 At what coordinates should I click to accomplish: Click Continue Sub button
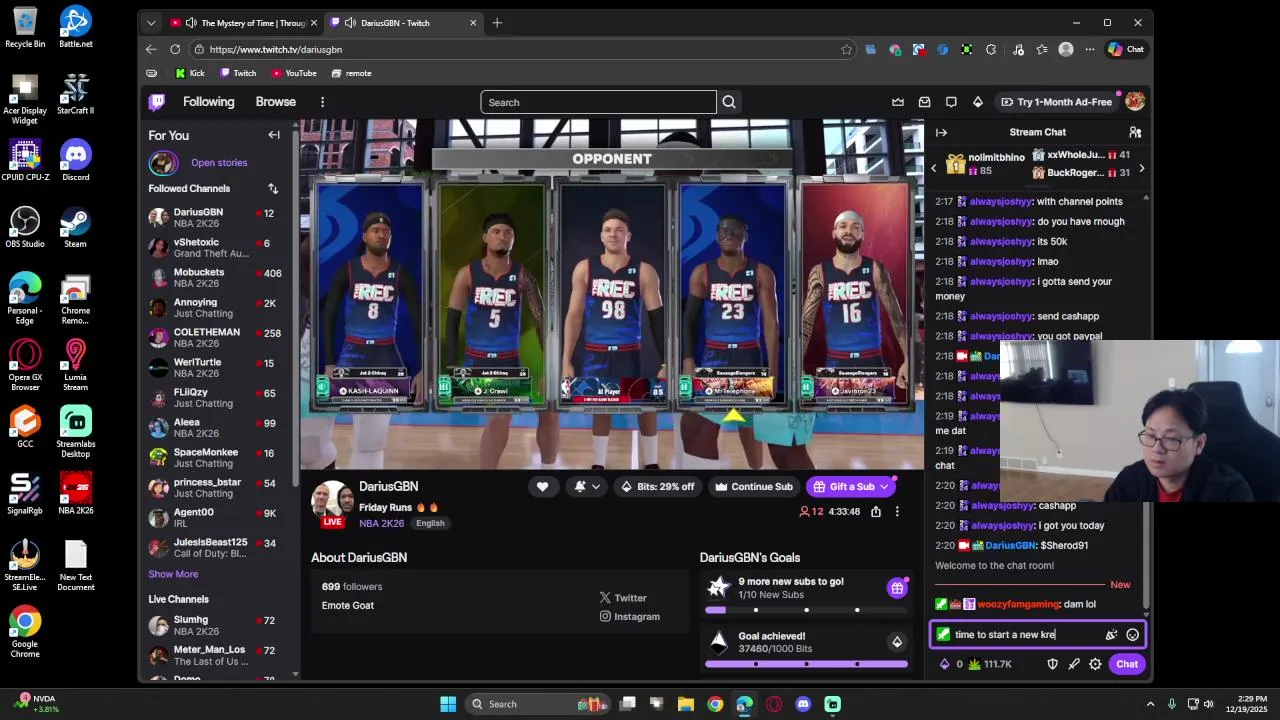753,487
